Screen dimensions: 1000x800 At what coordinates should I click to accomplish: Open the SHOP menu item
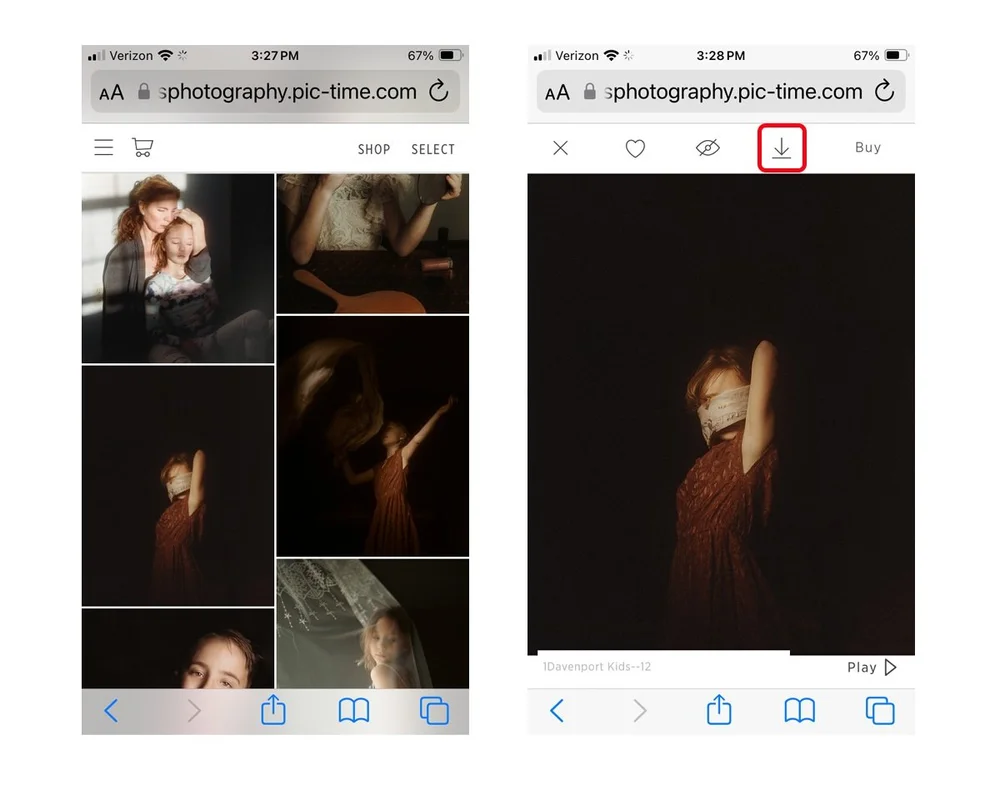pyautogui.click(x=374, y=149)
